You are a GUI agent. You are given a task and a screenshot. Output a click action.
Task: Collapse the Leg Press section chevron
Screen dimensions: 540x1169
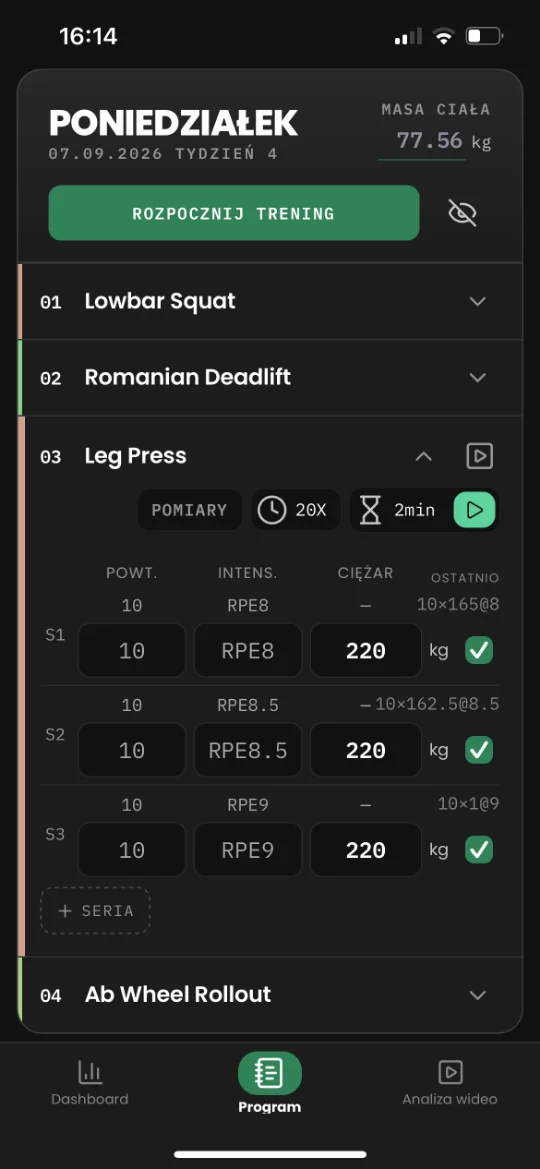click(424, 456)
